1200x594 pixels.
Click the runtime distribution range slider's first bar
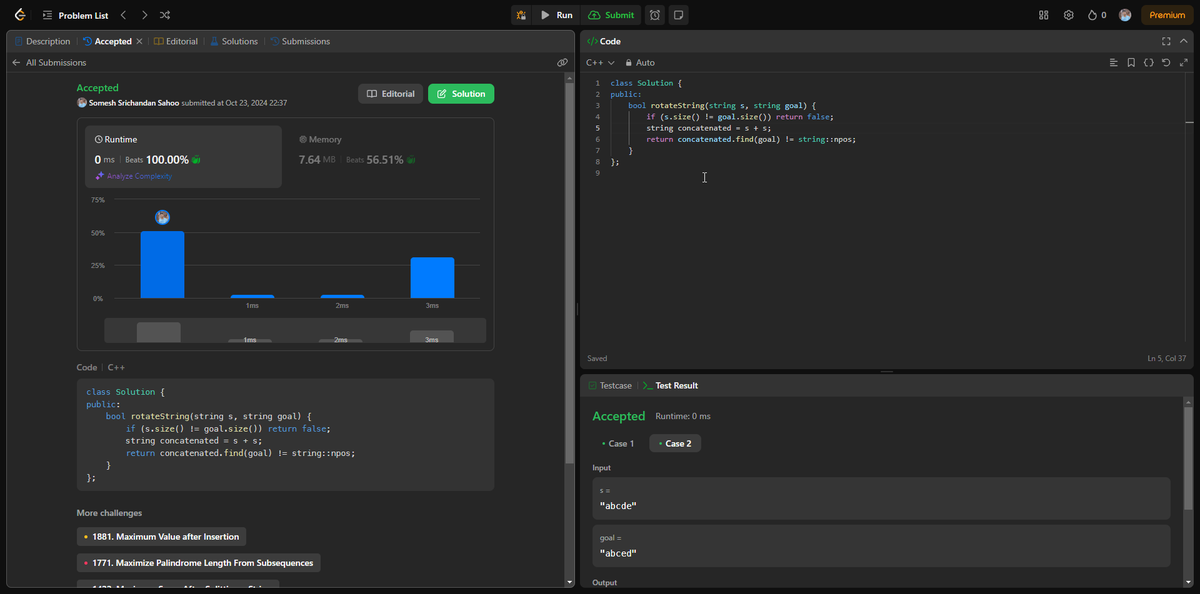159,332
